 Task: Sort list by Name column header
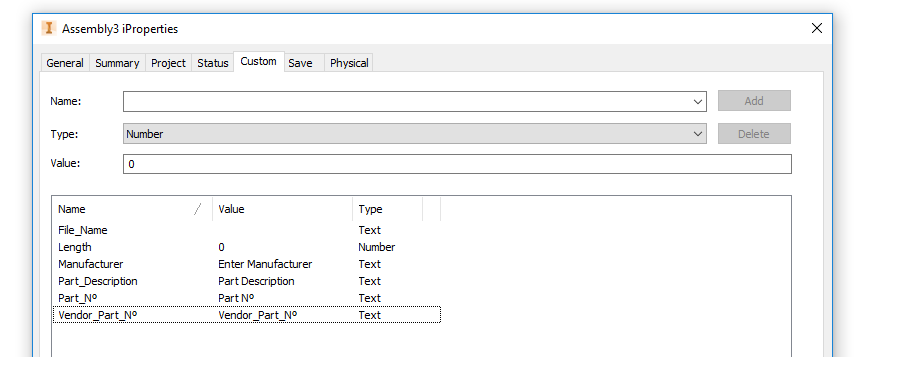(x=132, y=209)
